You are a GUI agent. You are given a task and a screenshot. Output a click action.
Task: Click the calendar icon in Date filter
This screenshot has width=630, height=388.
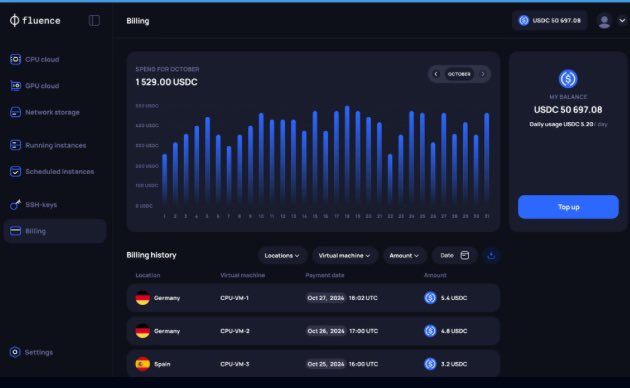coord(464,255)
